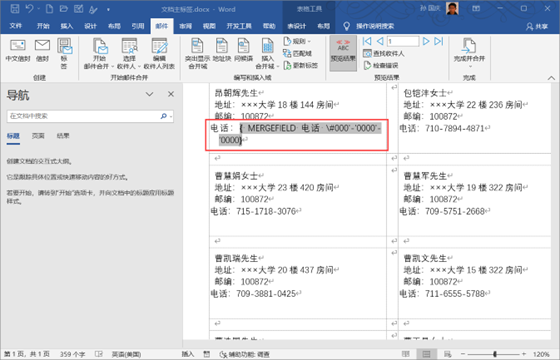Click the 问候语 icon
The height and width of the screenshot is (360, 560).
pyautogui.click(x=244, y=50)
